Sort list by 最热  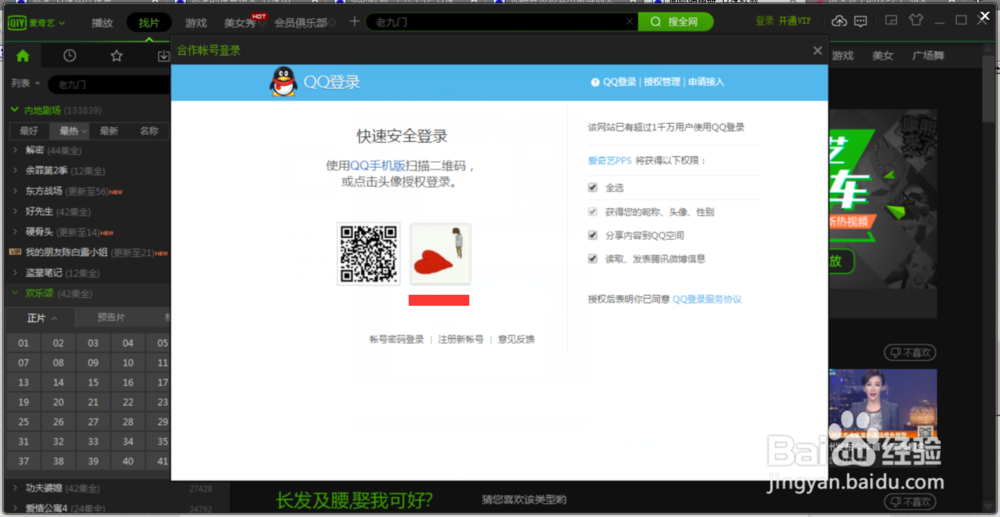69,131
